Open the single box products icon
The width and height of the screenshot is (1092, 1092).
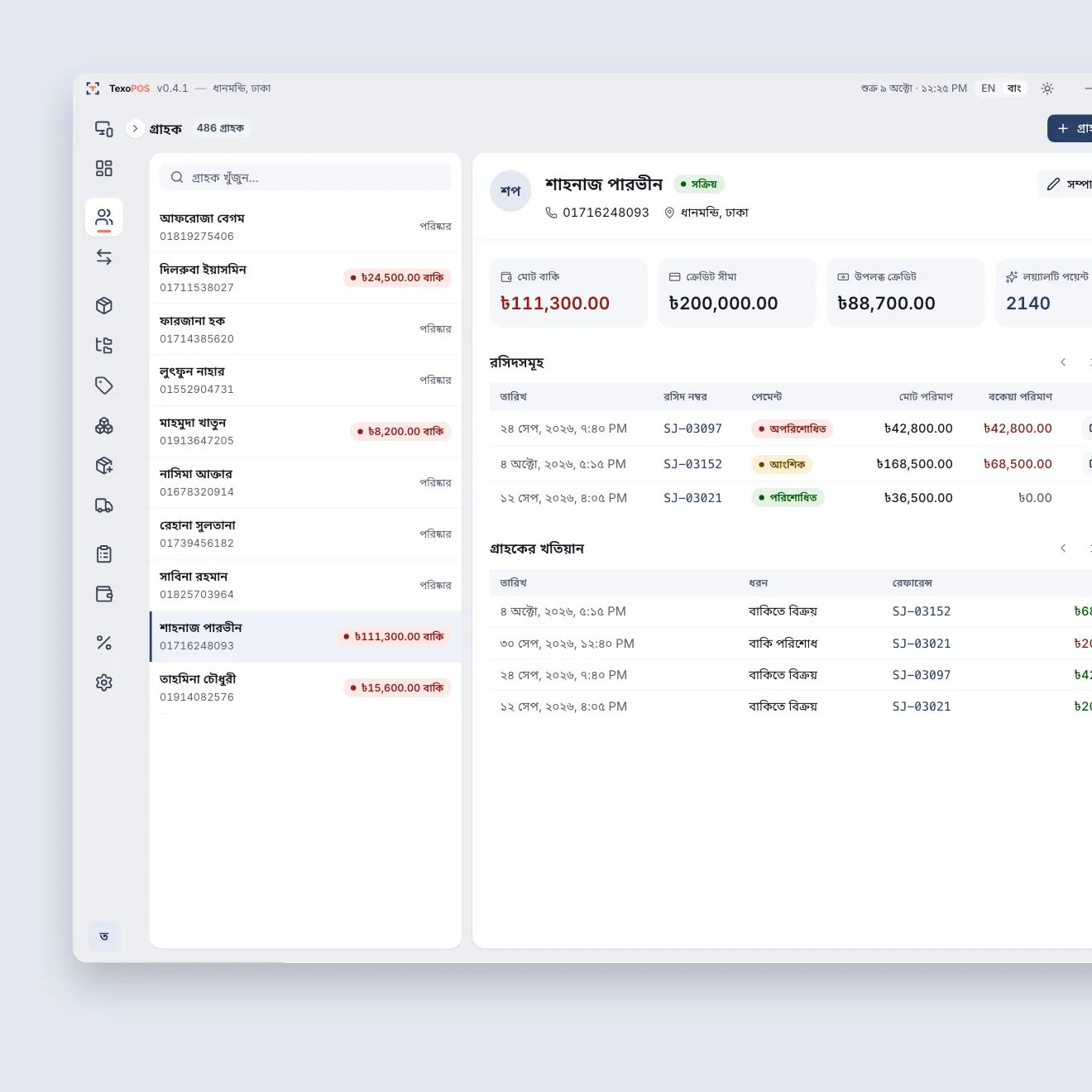(104, 305)
